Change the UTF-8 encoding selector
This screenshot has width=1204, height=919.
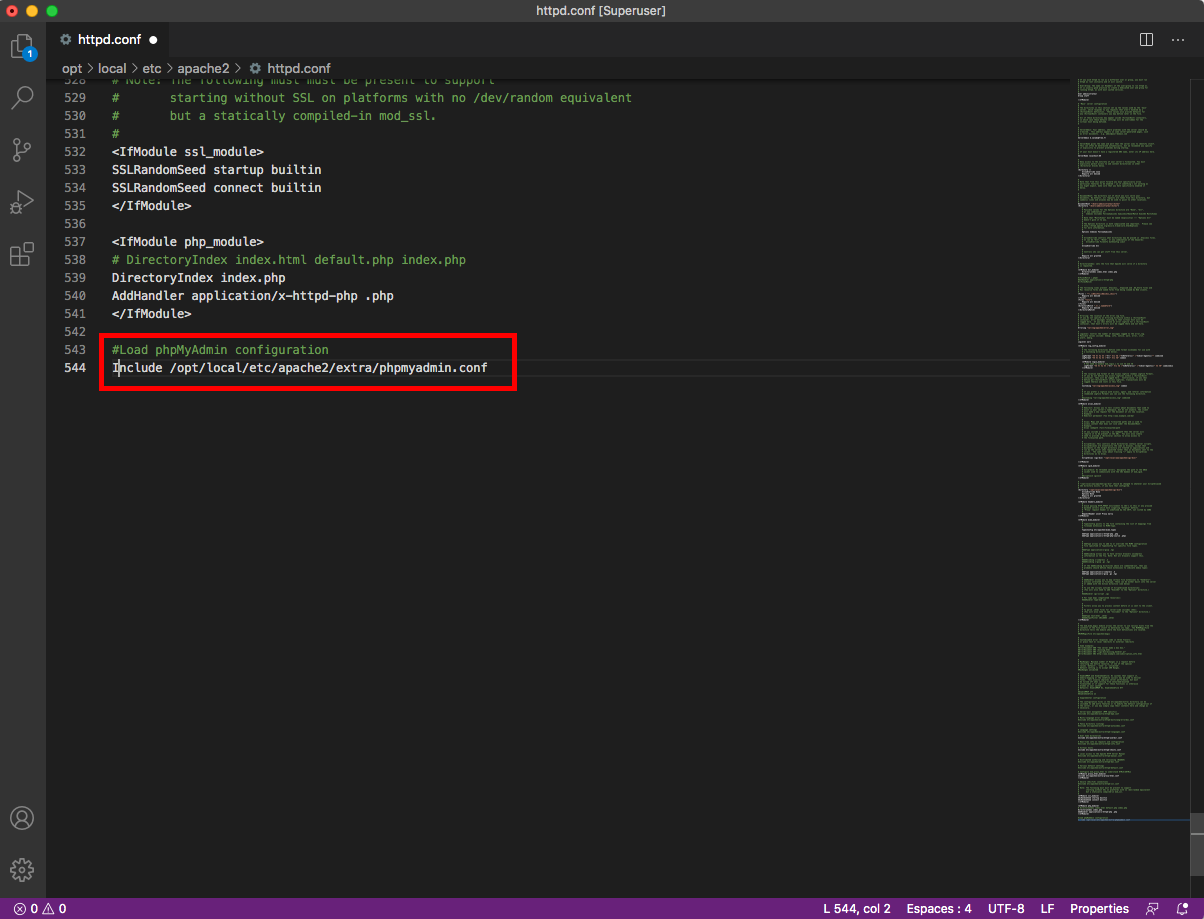(x=1006, y=909)
